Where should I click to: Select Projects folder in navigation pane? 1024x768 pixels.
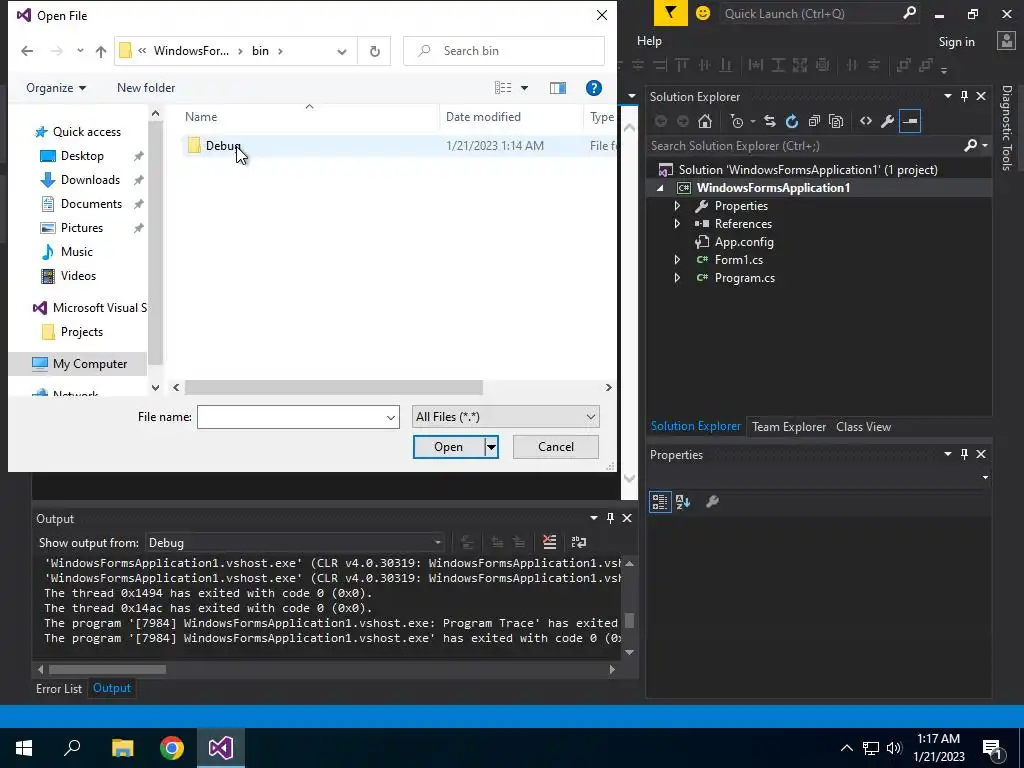click(82, 332)
